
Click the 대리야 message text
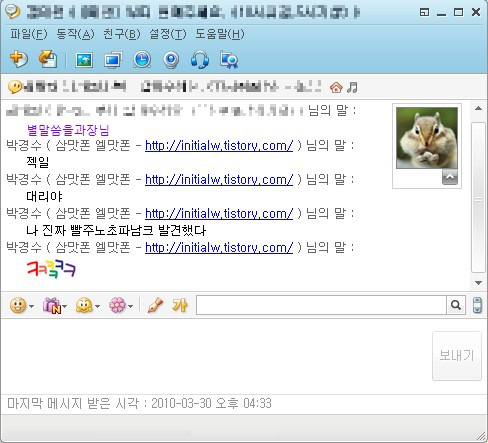pyautogui.click(x=44, y=196)
